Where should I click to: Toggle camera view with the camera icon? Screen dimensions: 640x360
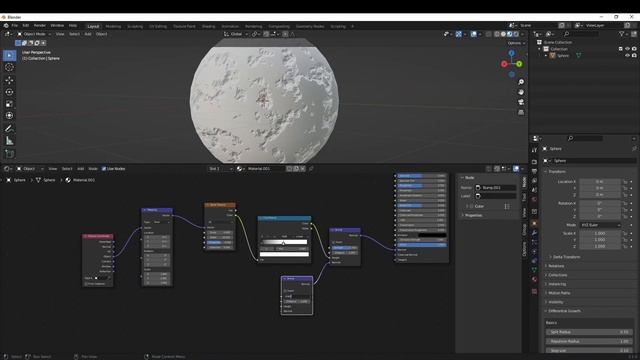tap(521, 102)
